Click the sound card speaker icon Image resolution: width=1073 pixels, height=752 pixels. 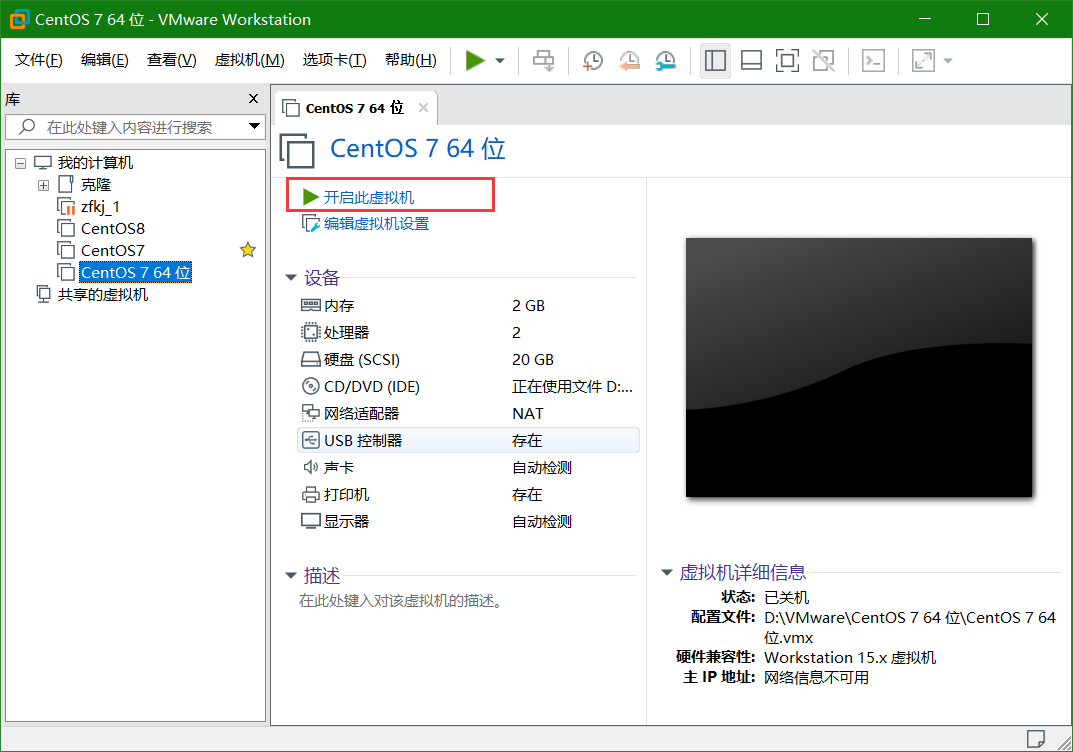311,467
